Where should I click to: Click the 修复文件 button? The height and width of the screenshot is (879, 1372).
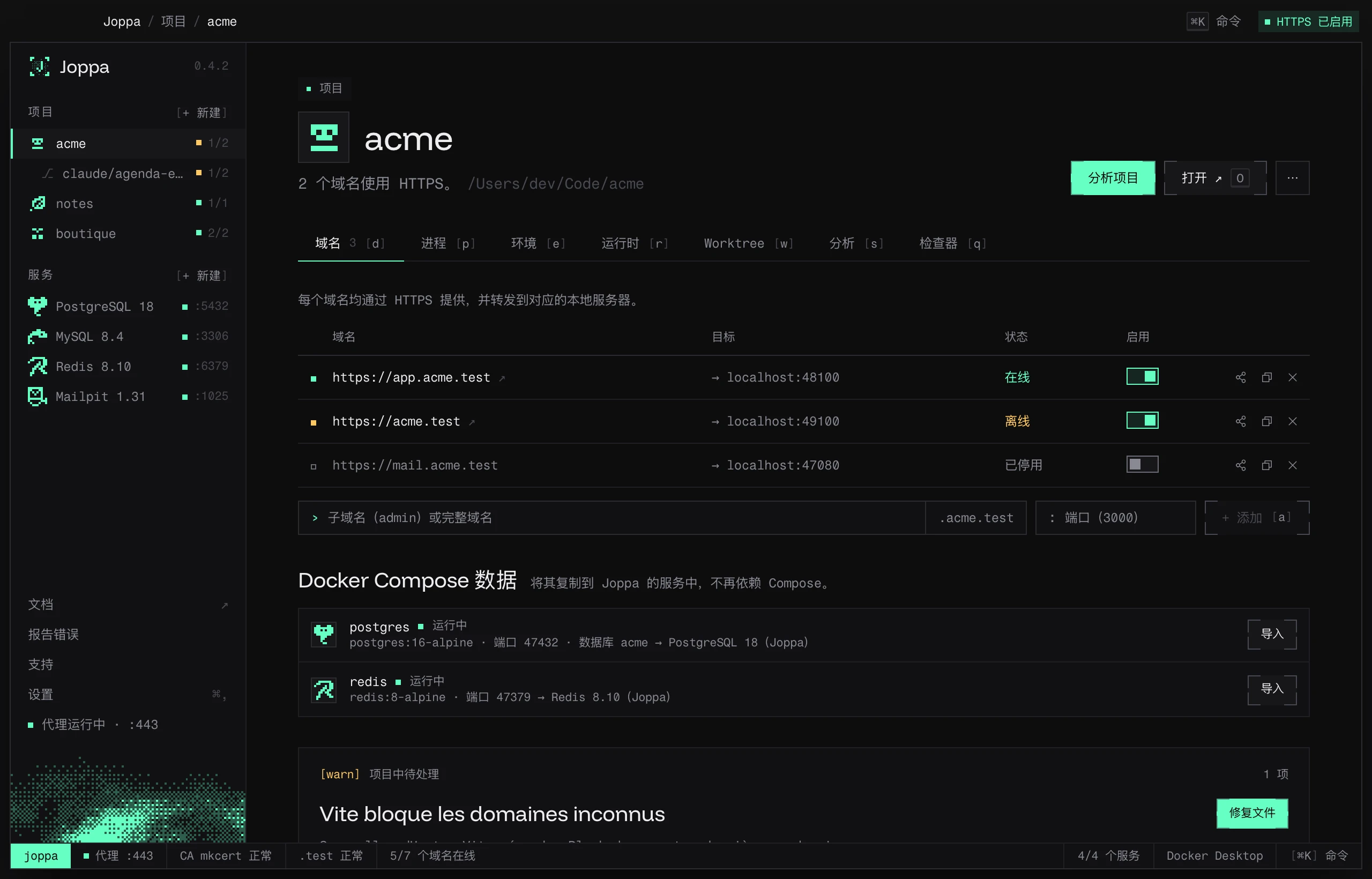click(1251, 813)
